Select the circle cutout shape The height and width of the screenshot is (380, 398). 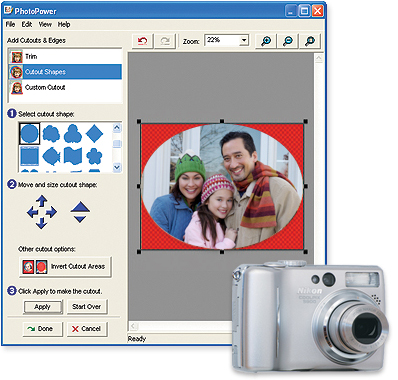coord(30,133)
